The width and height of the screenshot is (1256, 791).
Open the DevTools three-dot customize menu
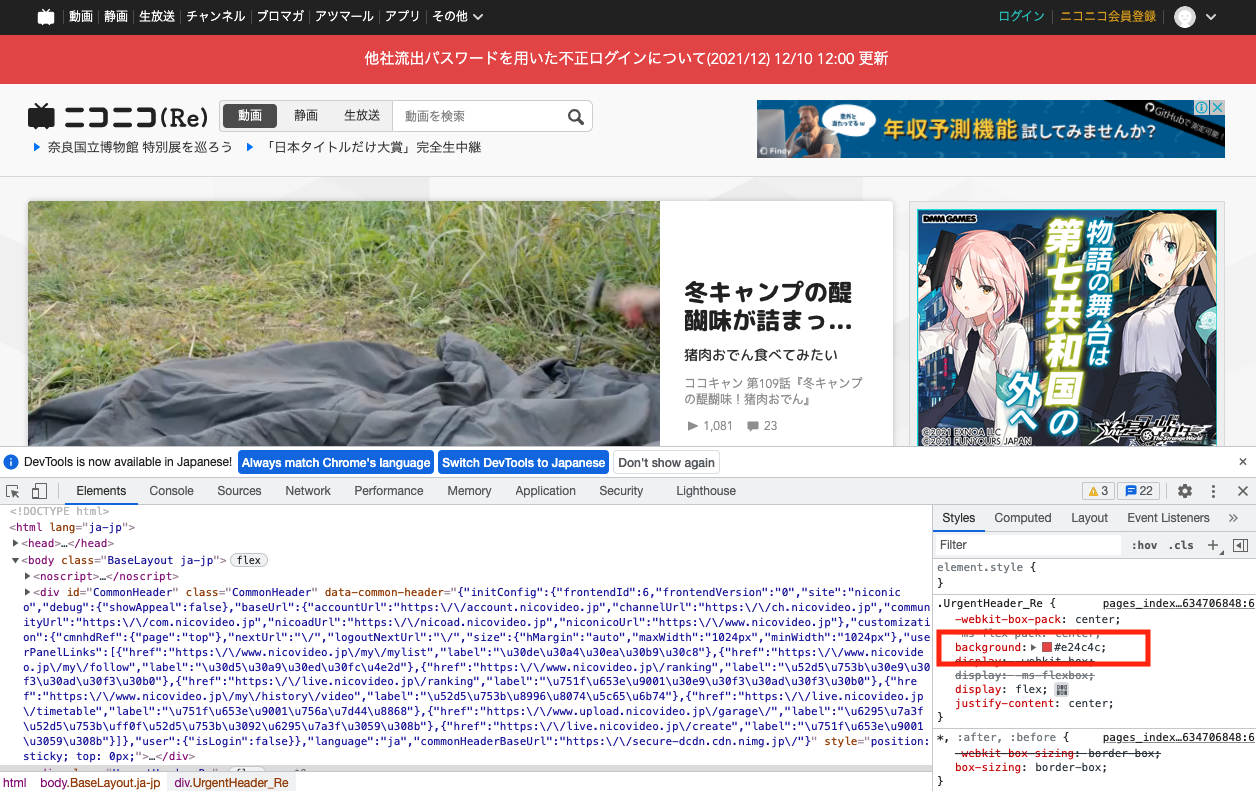(x=1213, y=491)
